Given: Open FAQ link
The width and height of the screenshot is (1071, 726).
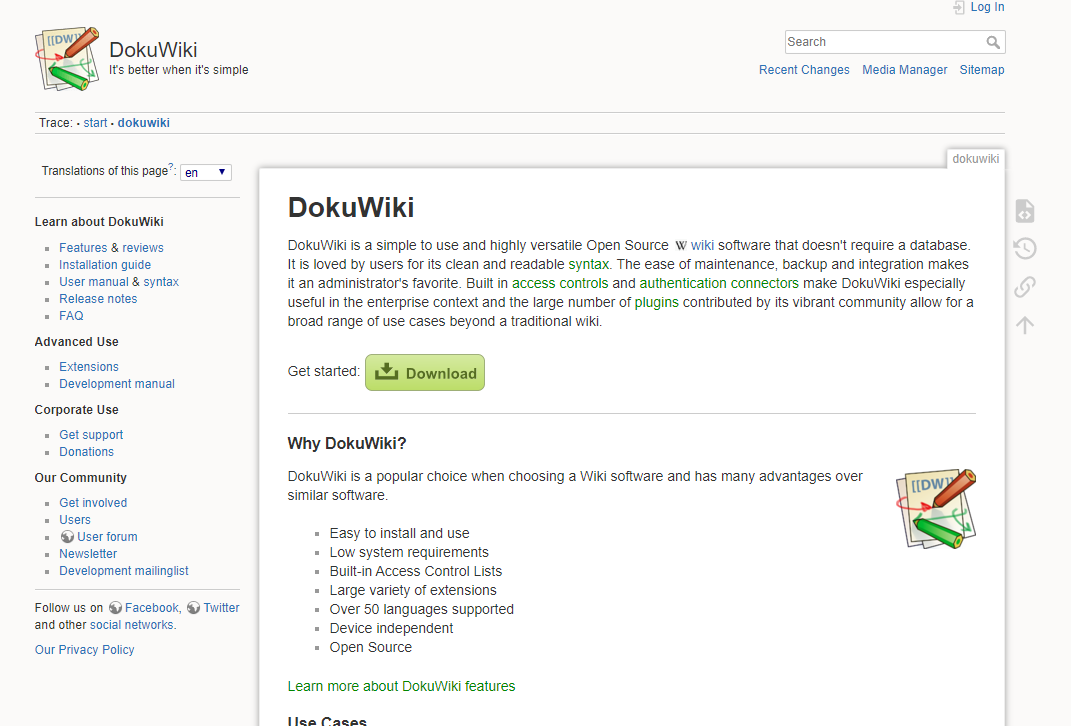Looking at the screenshot, I should coord(71,316).
